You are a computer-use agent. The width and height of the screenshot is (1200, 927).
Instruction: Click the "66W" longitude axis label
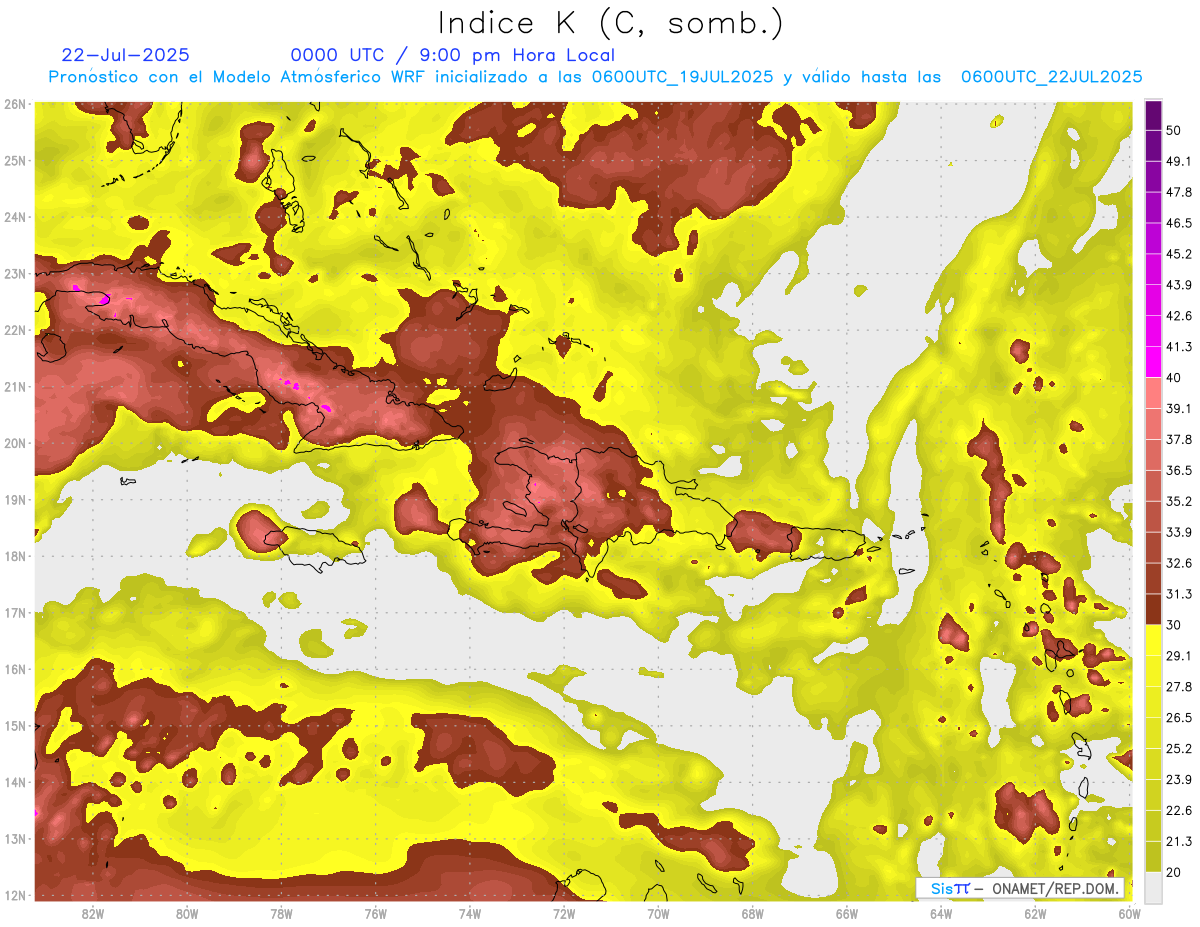[846, 914]
